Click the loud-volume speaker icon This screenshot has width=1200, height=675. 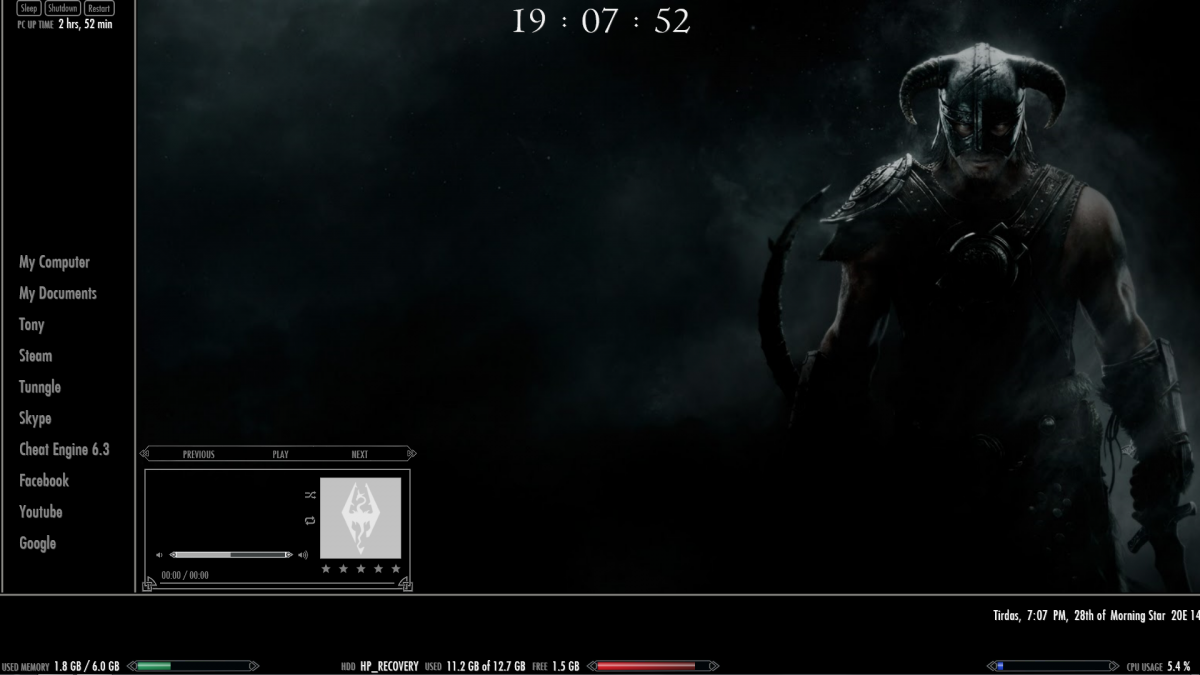303,555
